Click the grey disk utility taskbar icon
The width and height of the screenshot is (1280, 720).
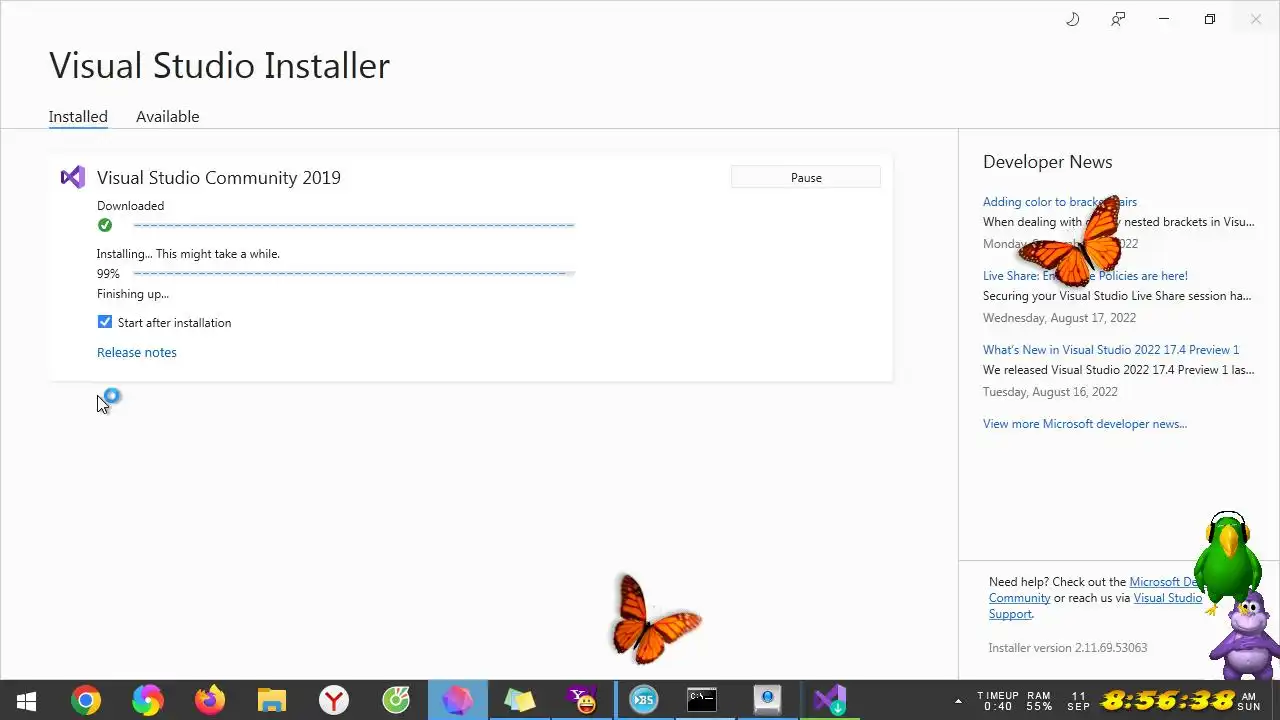pyautogui.click(x=767, y=700)
